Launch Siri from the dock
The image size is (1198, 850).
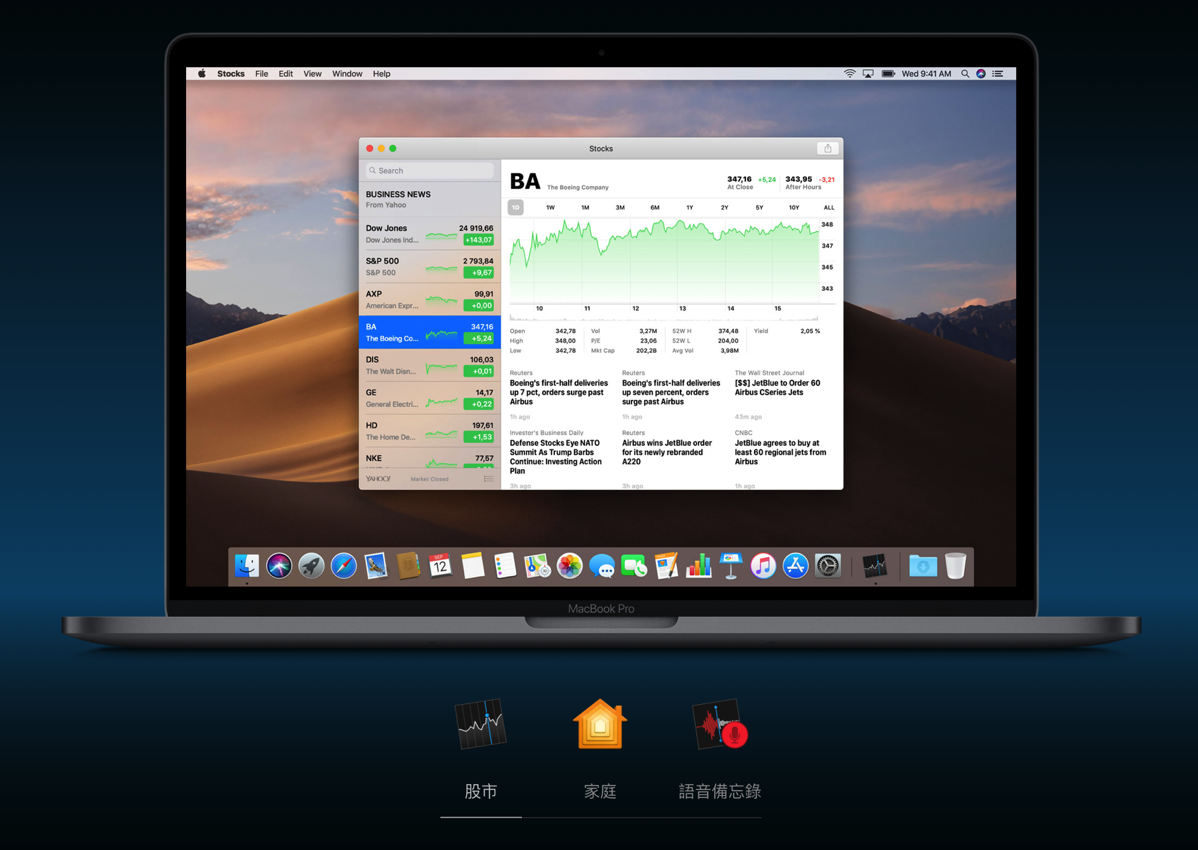tap(279, 566)
